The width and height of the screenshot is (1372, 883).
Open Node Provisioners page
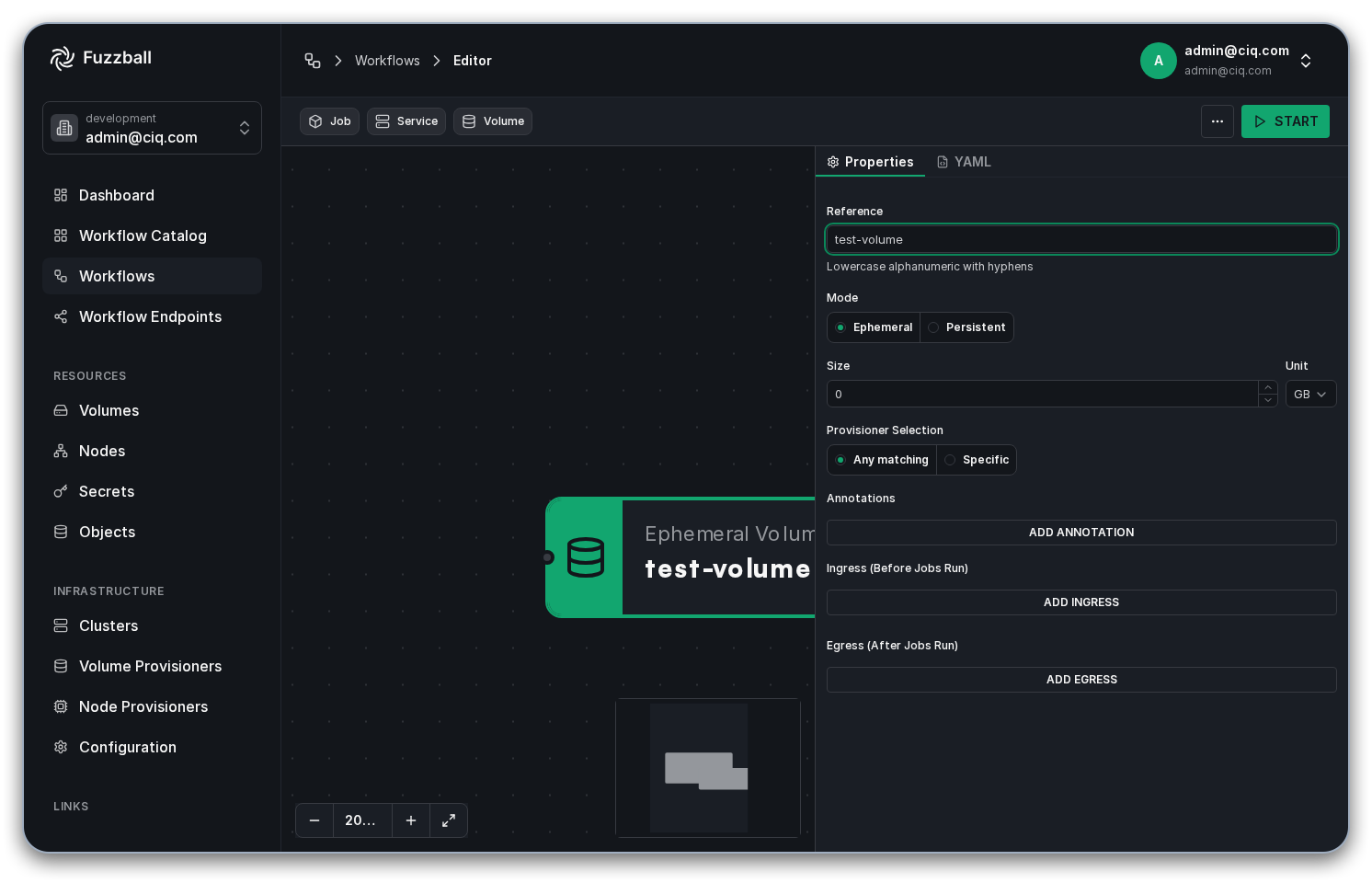[152, 706]
